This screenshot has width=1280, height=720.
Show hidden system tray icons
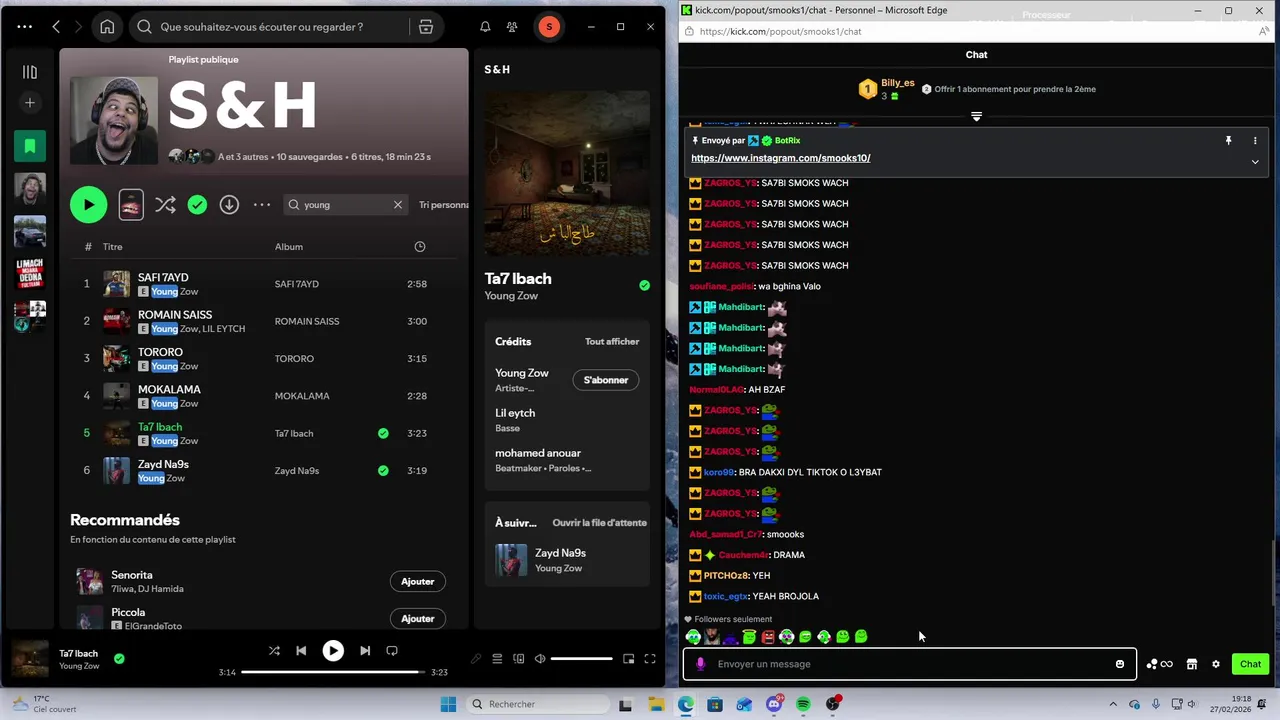(x=1113, y=704)
